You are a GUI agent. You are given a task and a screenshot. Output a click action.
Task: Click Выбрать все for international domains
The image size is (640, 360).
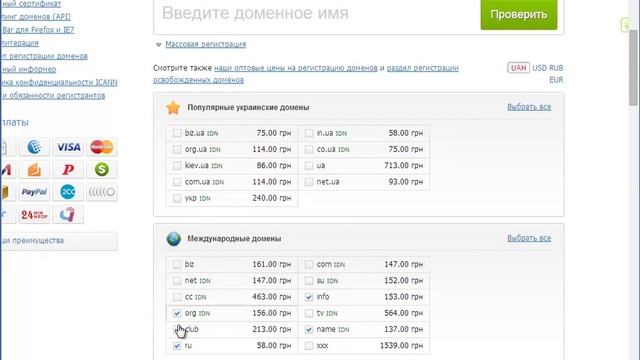[x=529, y=238]
